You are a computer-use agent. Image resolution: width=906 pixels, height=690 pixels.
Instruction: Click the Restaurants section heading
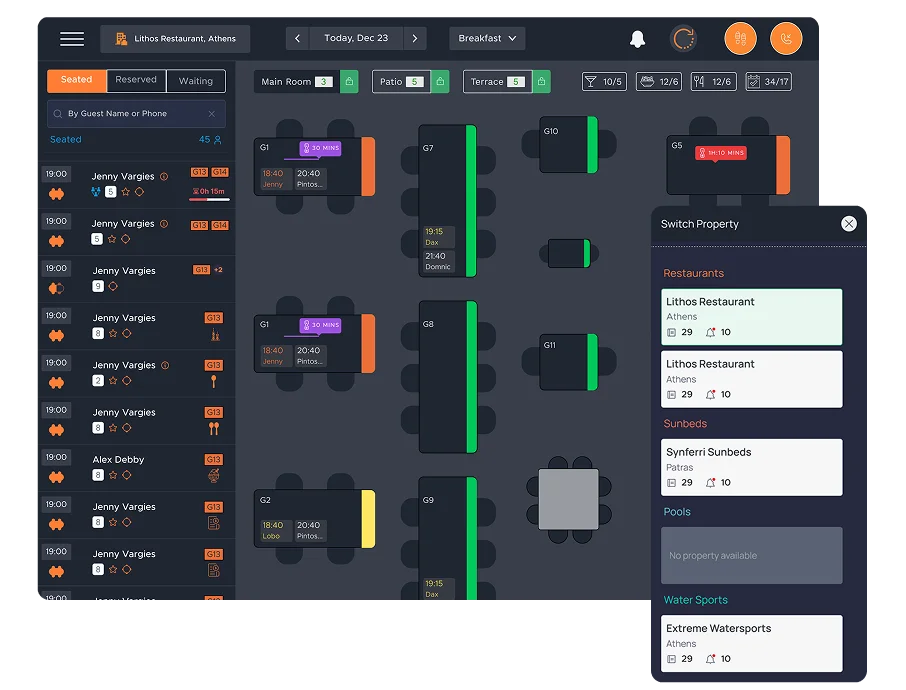[x=693, y=273]
